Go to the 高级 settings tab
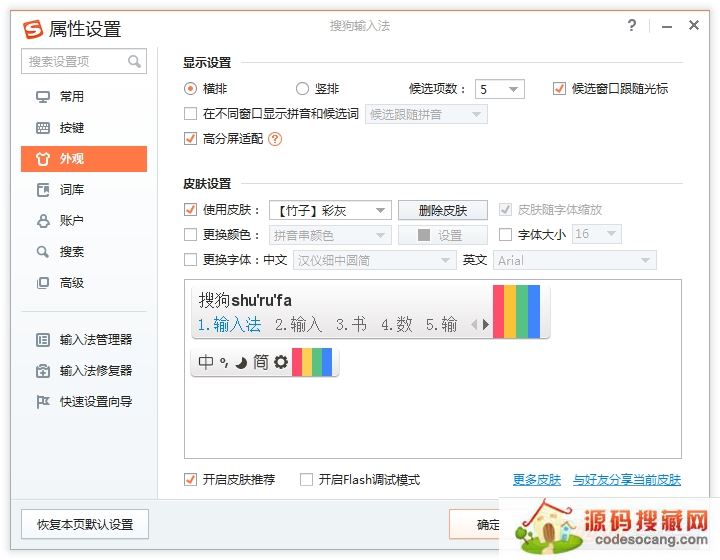720x560 pixels. [x=72, y=283]
